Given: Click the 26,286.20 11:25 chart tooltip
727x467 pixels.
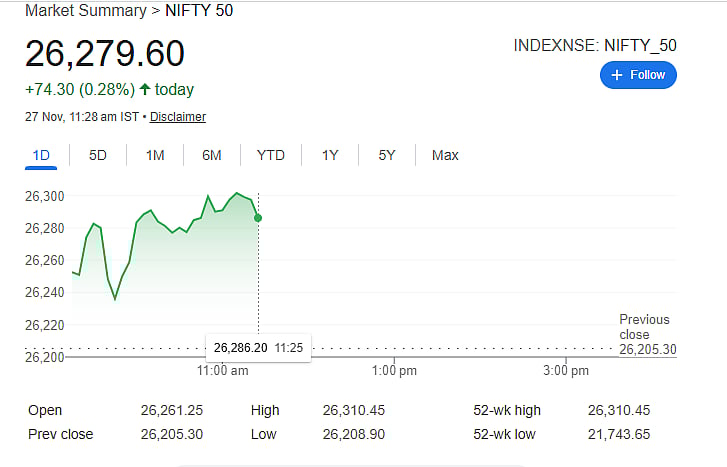Looking at the screenshot, I should pos(258,348).
